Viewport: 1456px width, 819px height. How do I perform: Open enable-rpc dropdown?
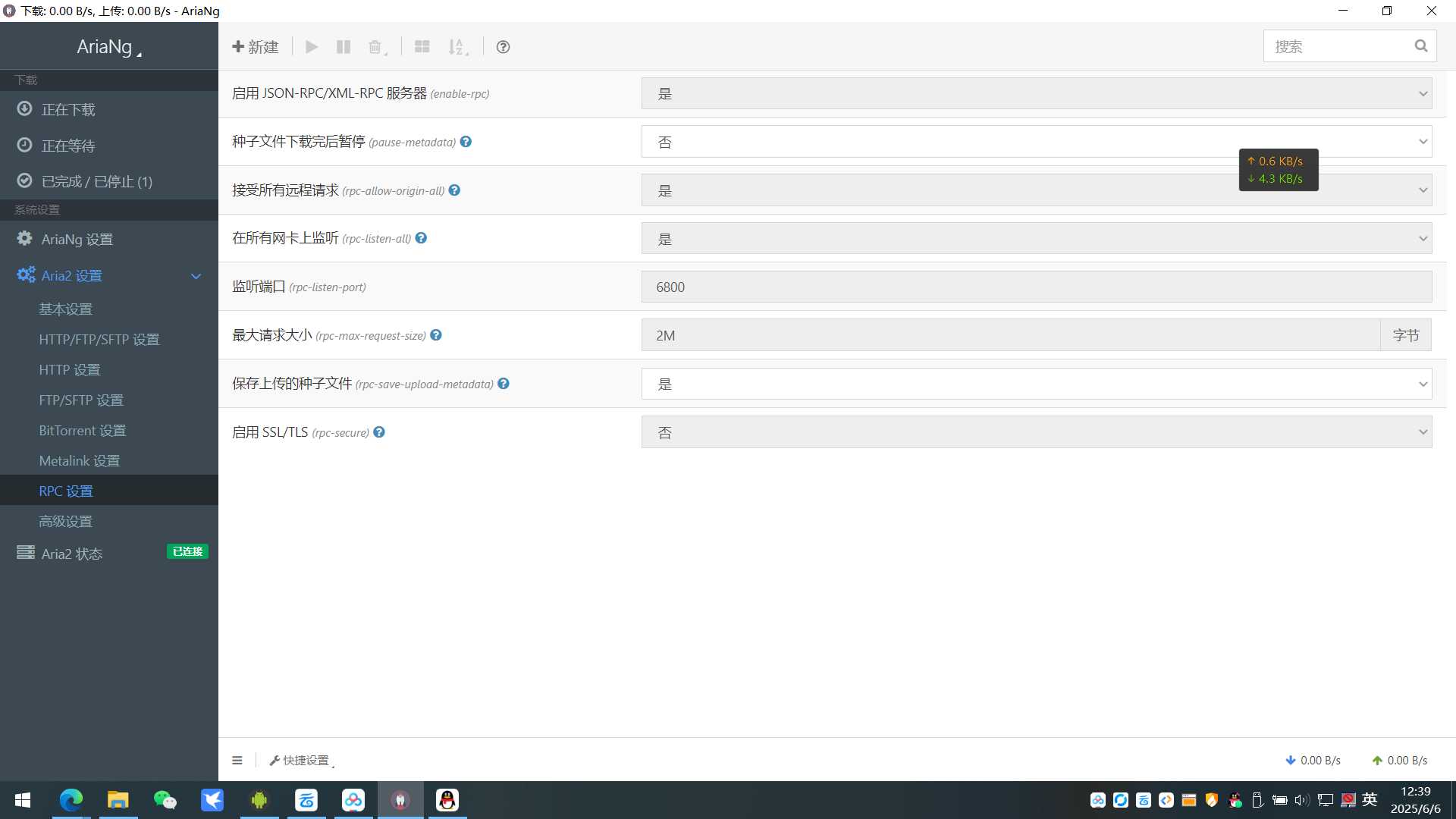tap(1037, 93)
